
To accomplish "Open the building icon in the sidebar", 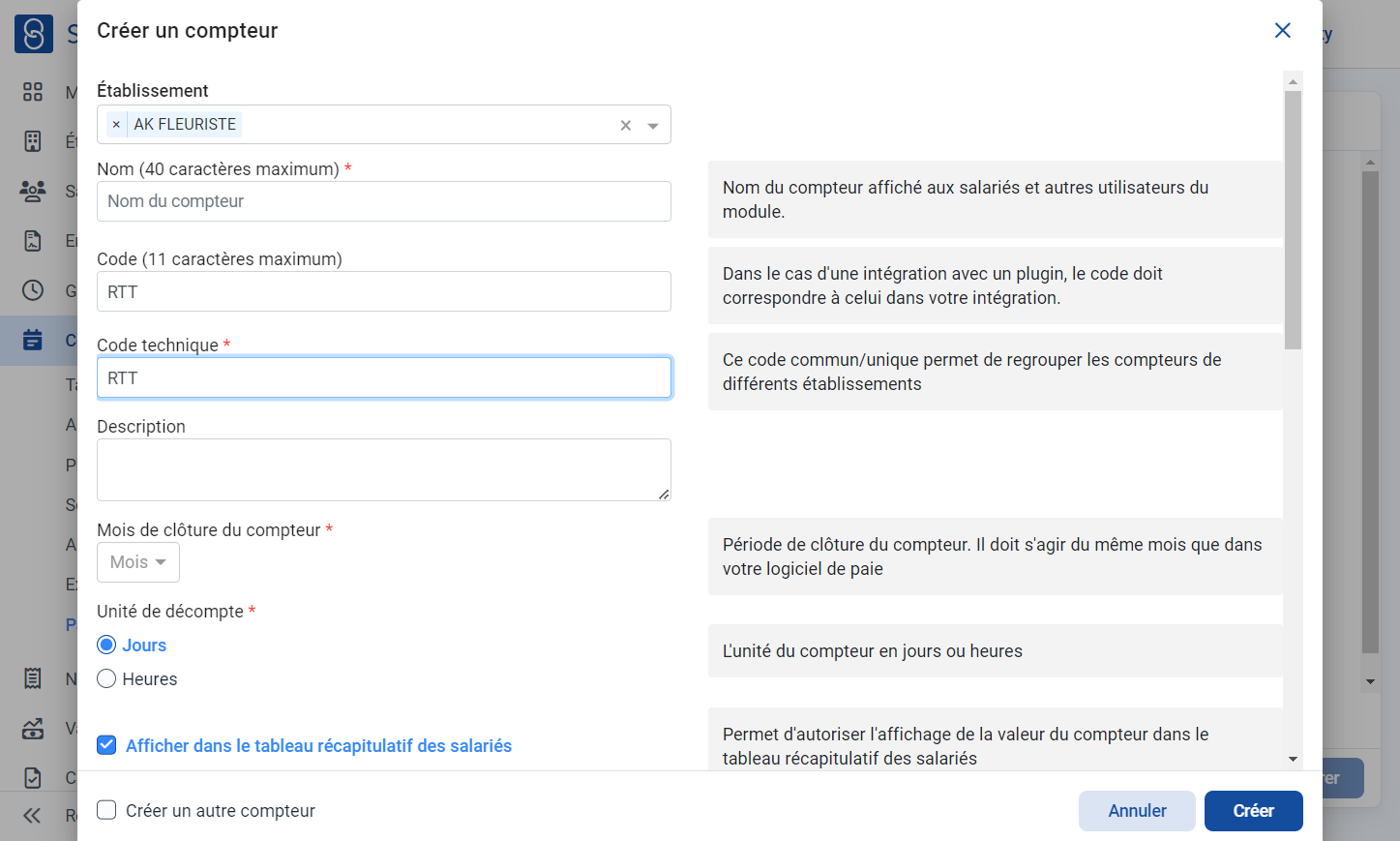I will click(x=33, y=141).
